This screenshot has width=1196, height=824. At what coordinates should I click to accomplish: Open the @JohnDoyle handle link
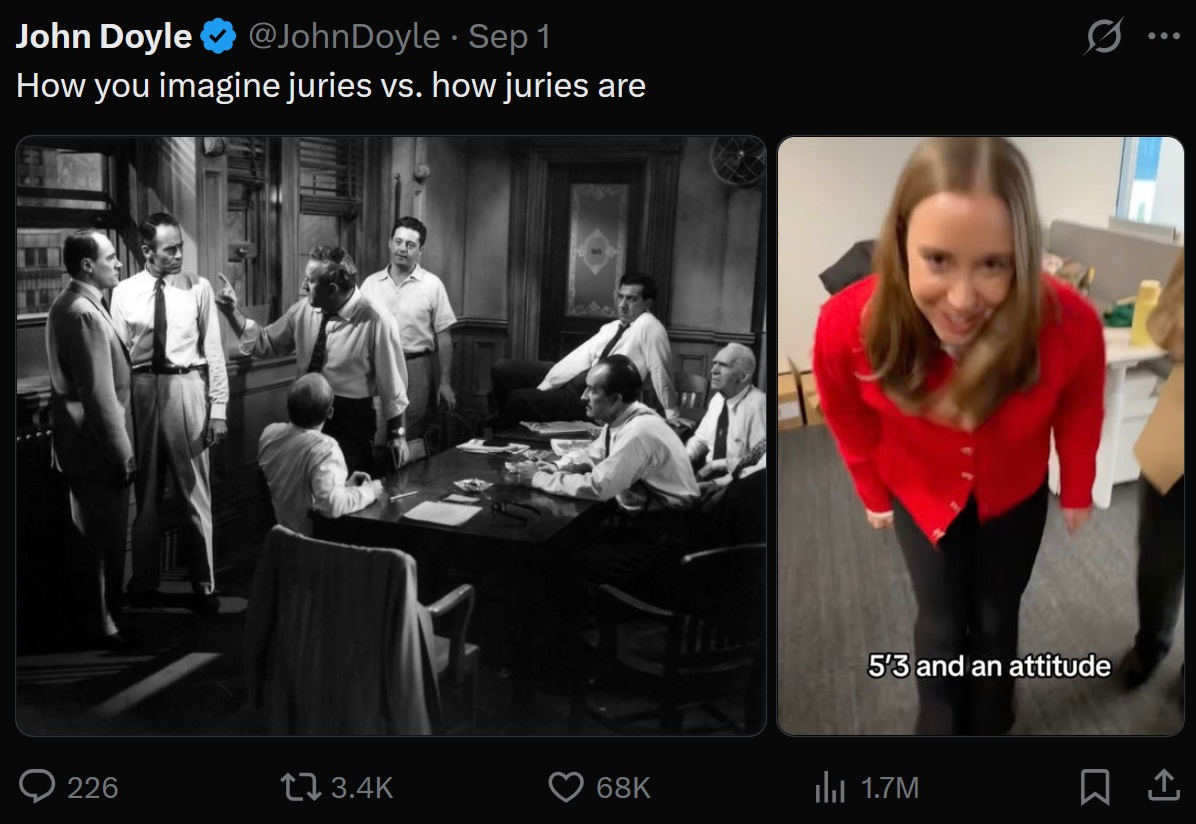(x=344, y=36)
